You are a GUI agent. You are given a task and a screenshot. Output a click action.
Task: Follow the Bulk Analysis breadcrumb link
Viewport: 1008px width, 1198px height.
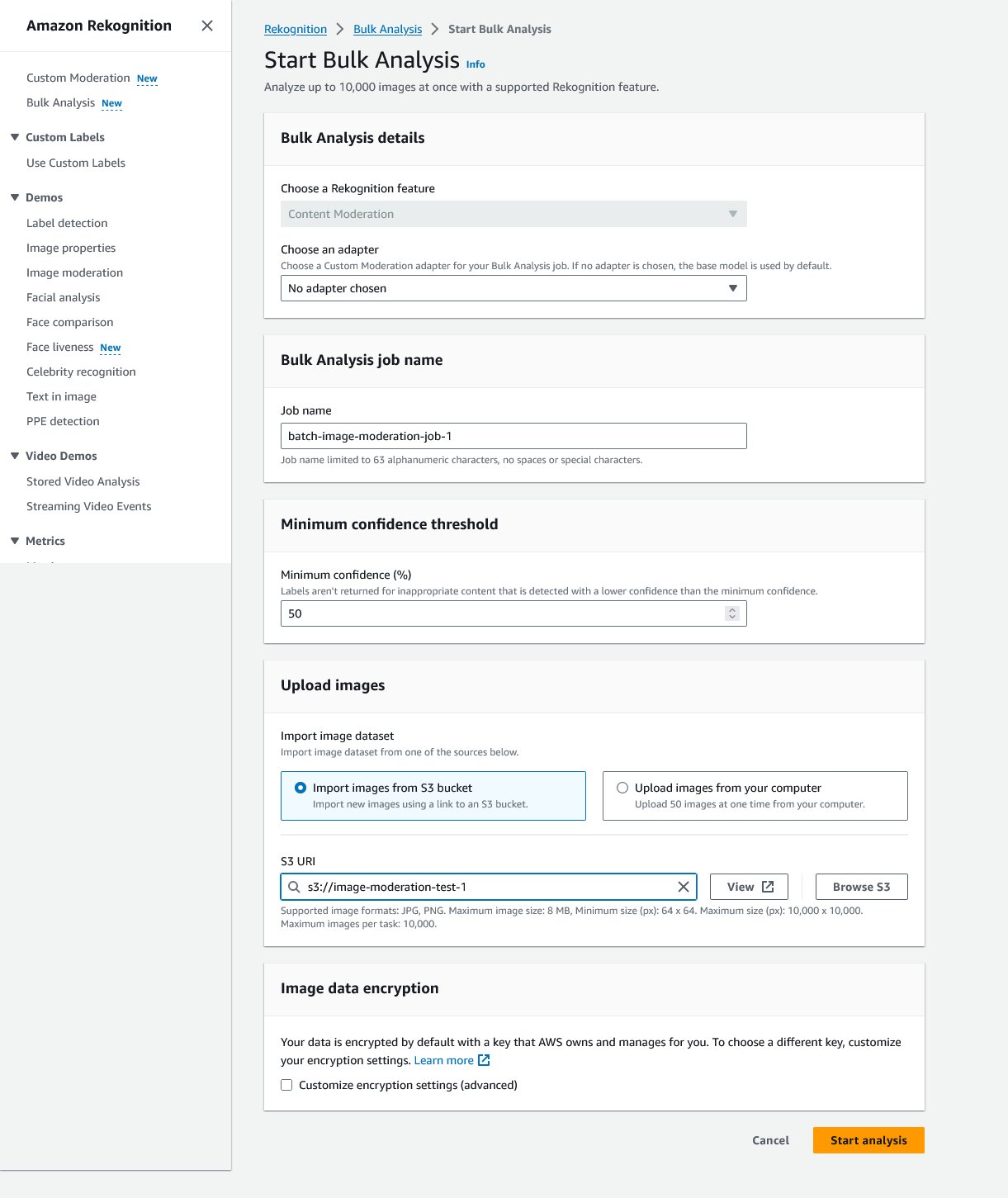click(x=388, y=29)
